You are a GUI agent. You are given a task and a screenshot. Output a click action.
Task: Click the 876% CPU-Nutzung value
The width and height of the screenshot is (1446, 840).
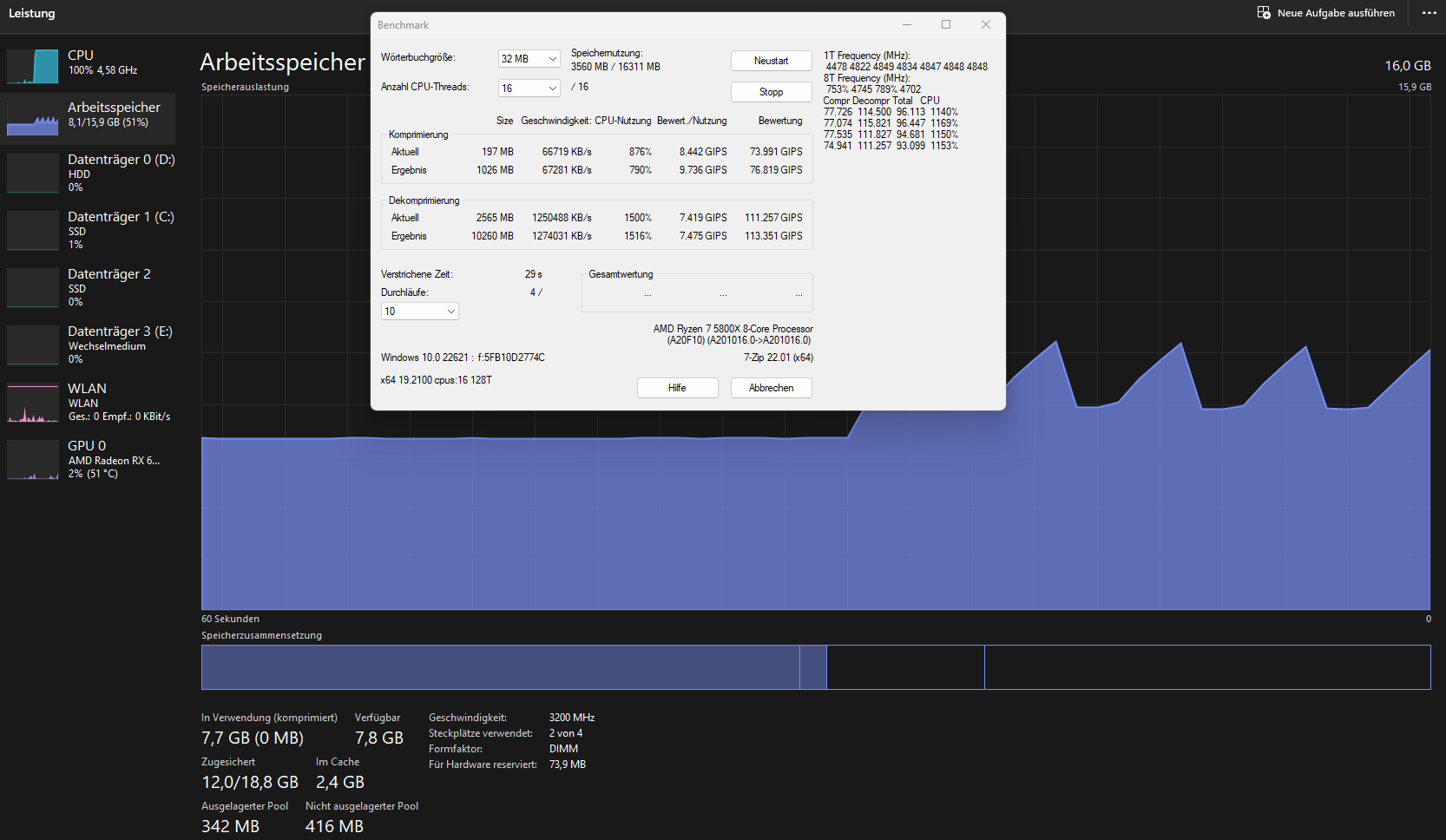pyautogui.click(x=641, y=152)
